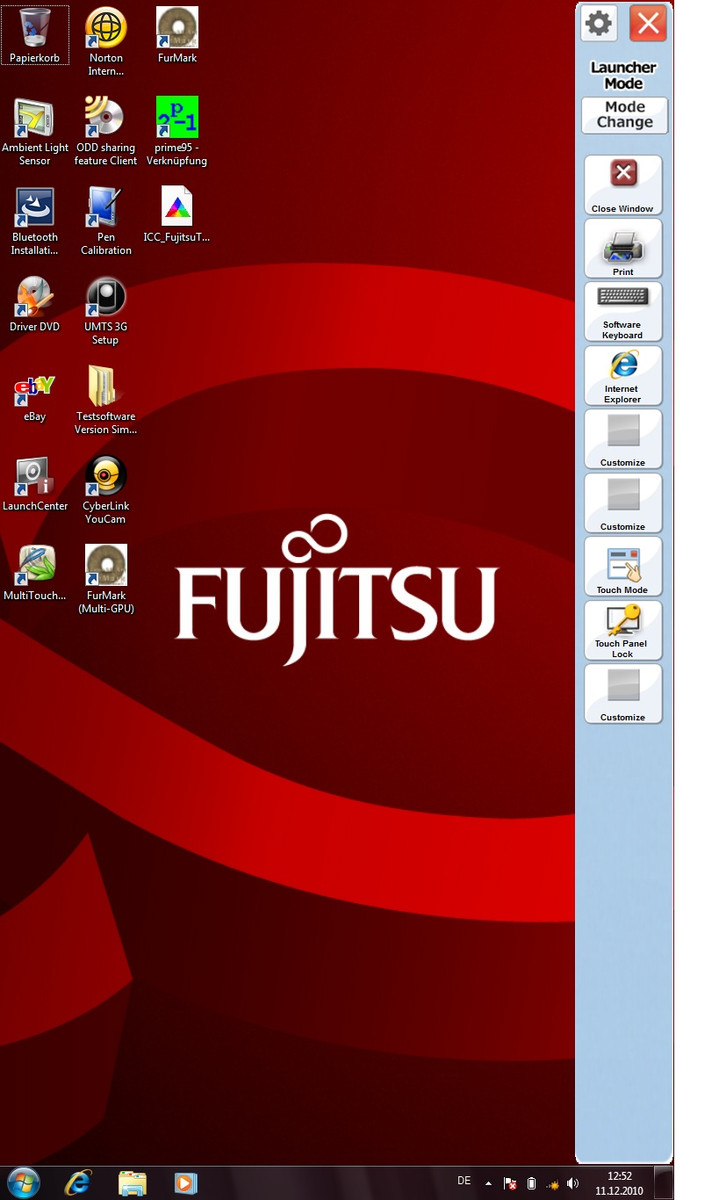719x1200 pixels.
Task: Launch the Pen Calibration shortcut
Action: 106,221
